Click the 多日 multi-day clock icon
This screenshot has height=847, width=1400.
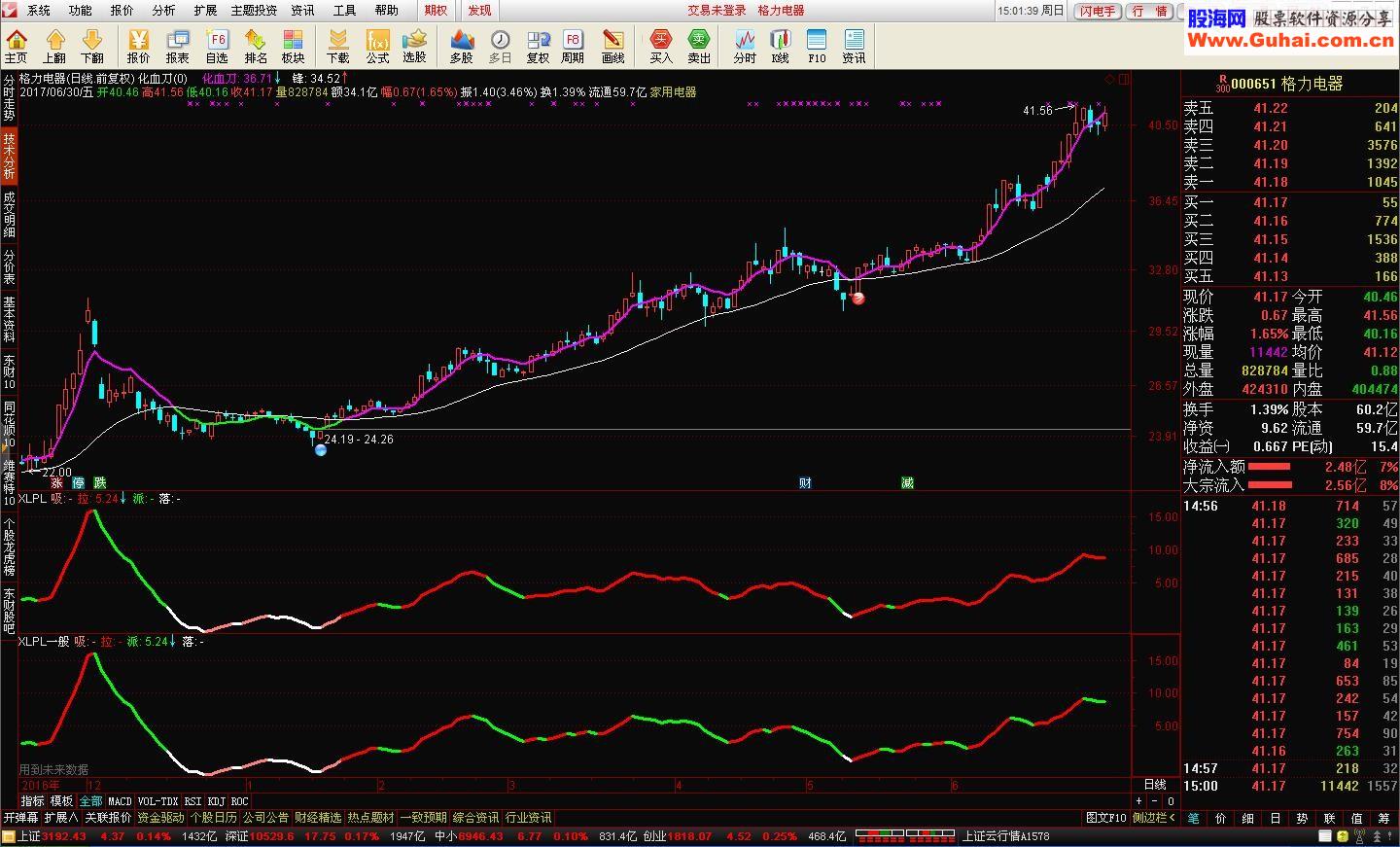[500, 46]
